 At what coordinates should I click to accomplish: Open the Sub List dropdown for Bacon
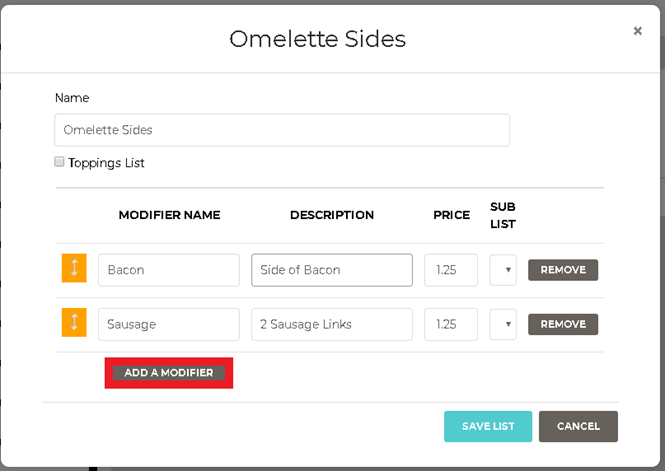pos(503,270)
